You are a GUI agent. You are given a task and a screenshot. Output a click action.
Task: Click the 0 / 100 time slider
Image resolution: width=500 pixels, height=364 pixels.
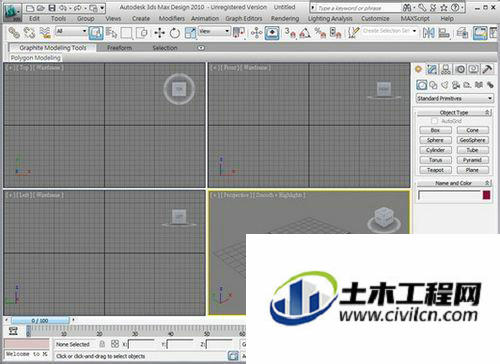40,320
